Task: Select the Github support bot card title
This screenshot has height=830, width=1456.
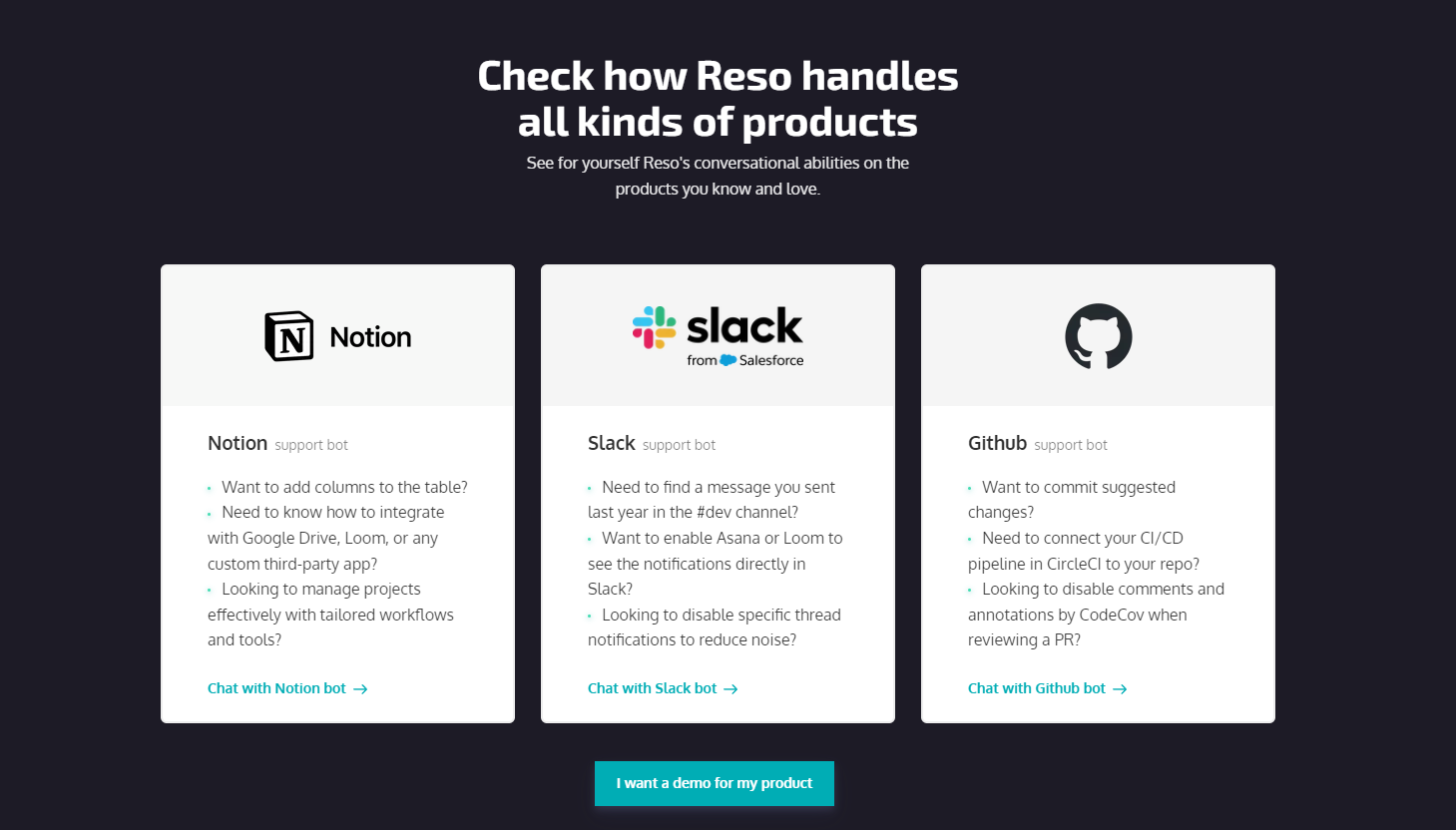Action: pyautogui.click(x=997, y=443)
